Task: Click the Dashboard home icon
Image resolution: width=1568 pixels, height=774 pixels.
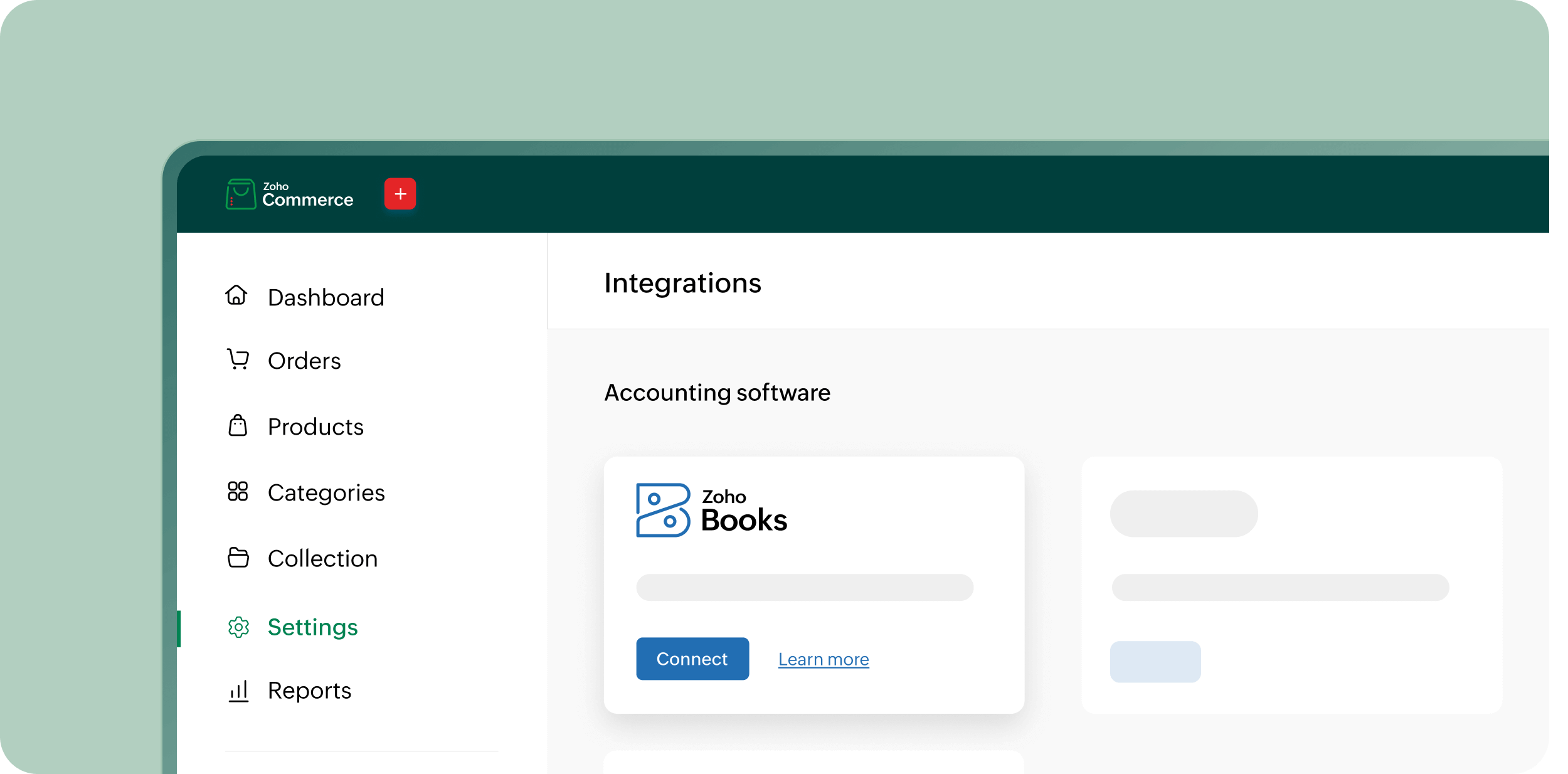Action: [x=236, y=295]
